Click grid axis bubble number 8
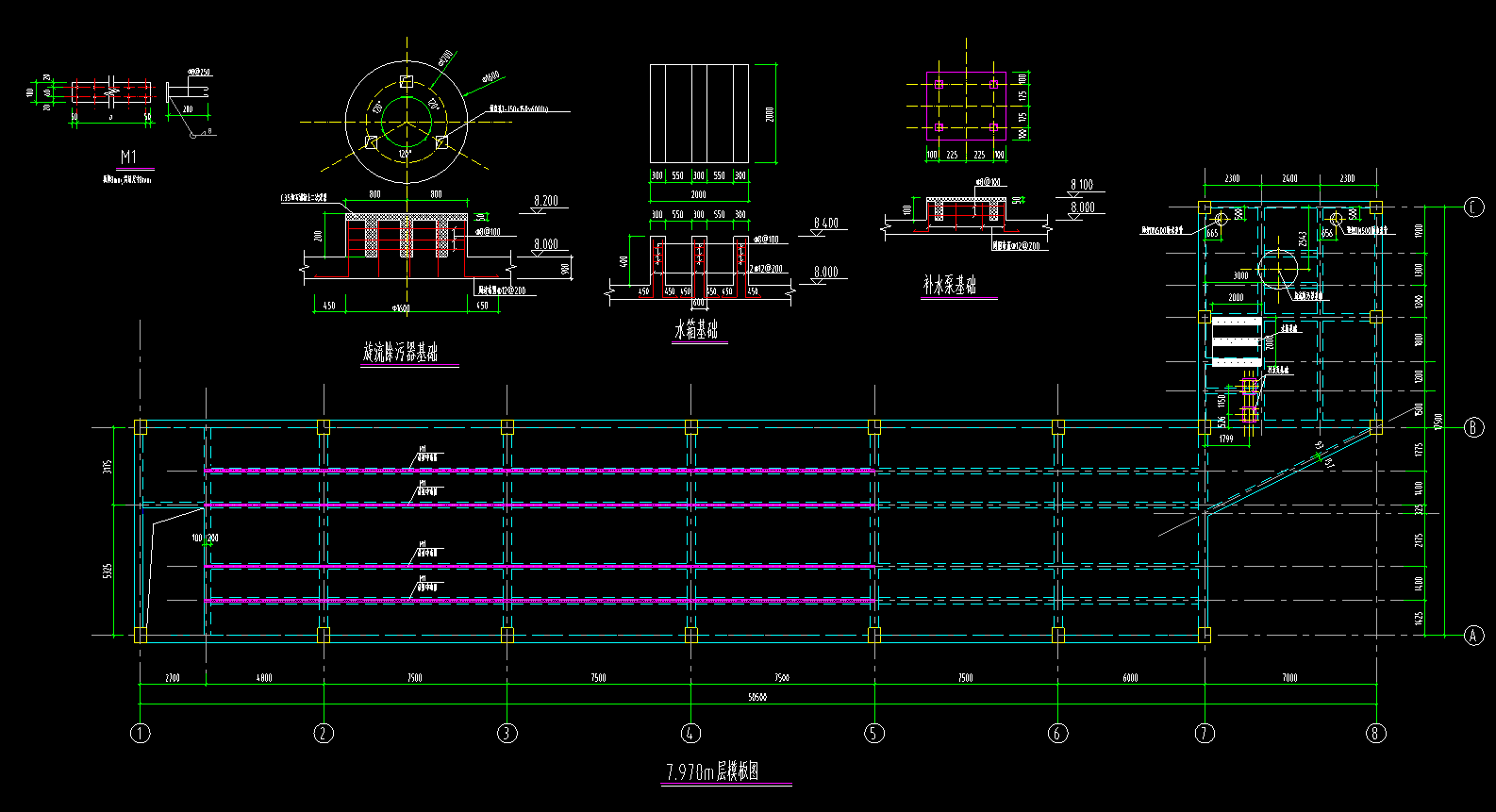Image resolution: width=1496 pixels, height=812 pixels. tap(1376, 733)
